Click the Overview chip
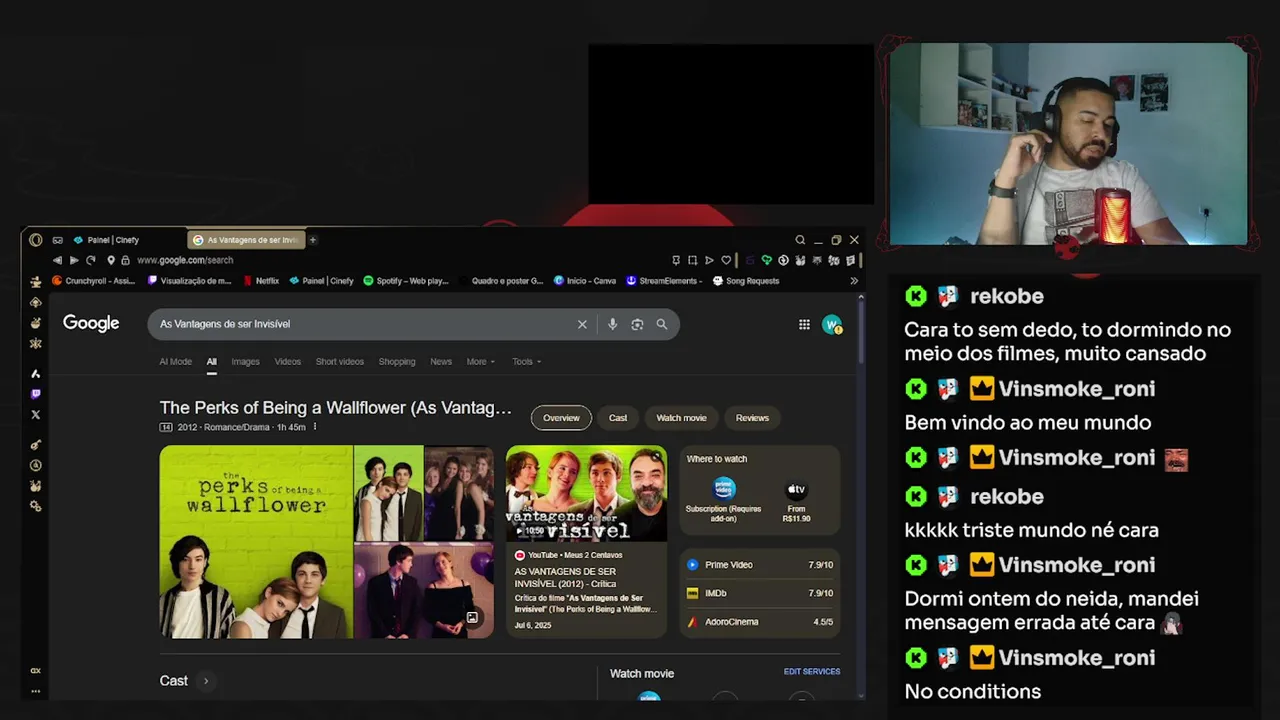The image size is (1280, 720). 561,418
